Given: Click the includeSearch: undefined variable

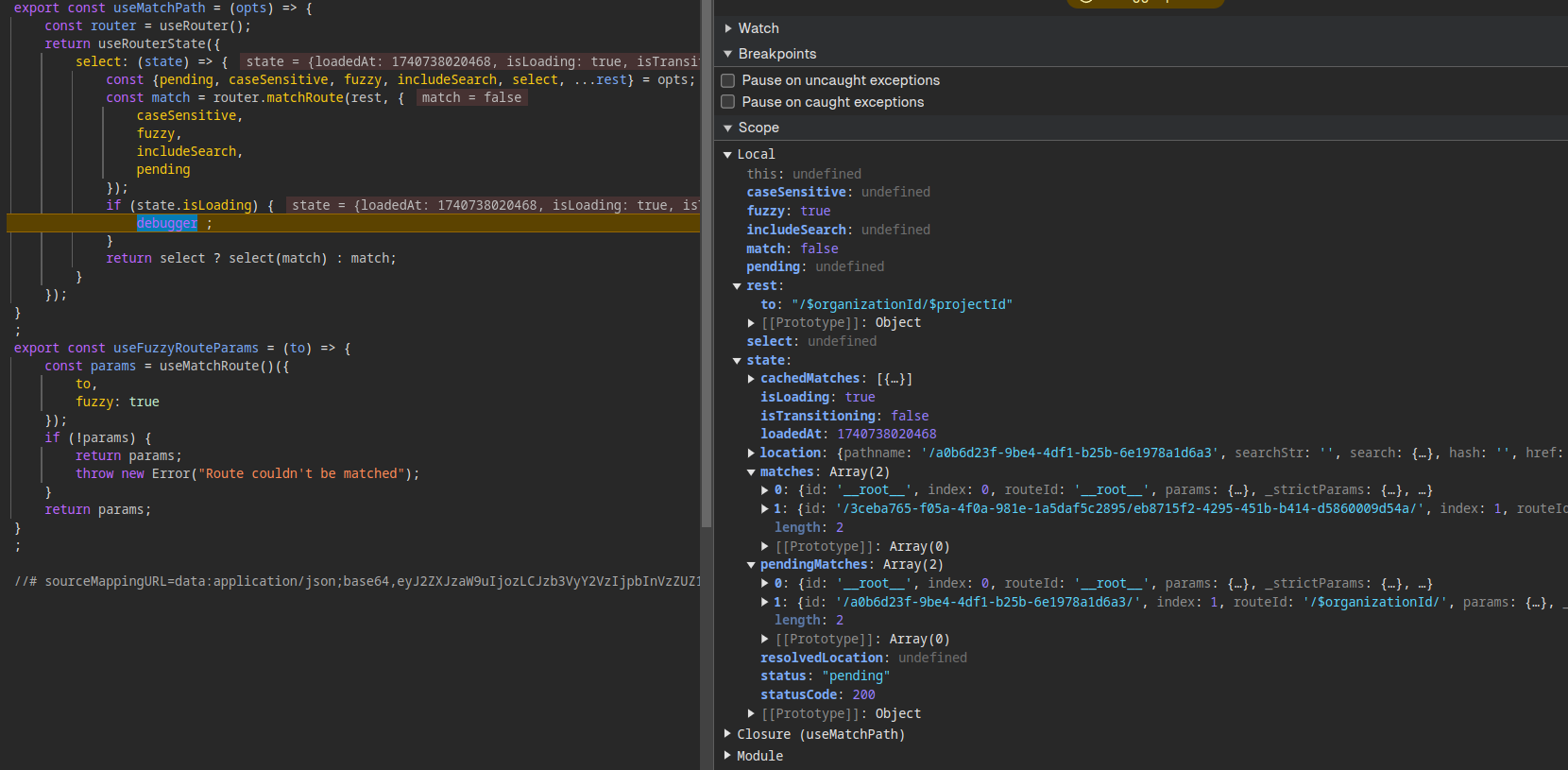Looking at the screenshot, I should 839,231.
